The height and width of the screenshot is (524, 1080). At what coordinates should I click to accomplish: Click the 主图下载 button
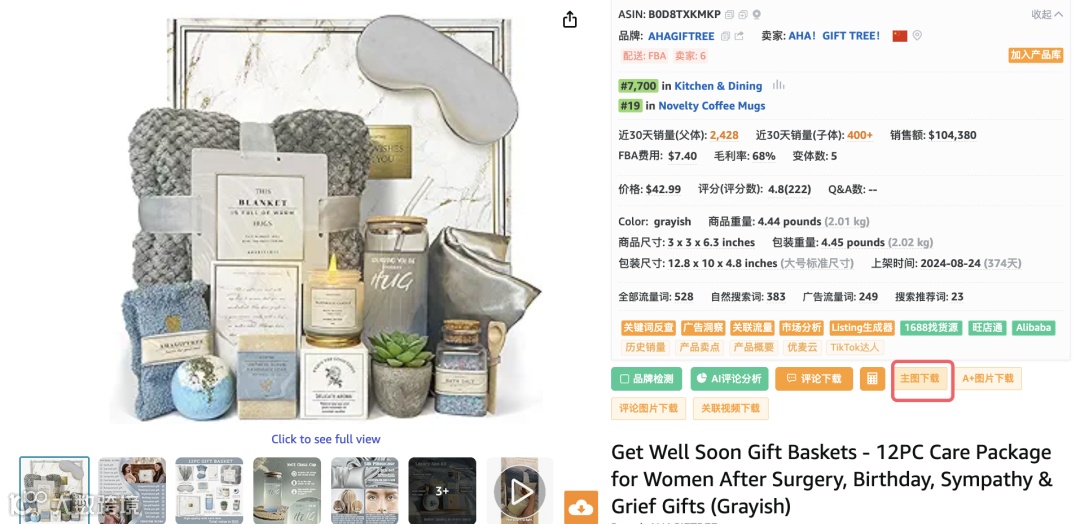[x=920, y=379]
